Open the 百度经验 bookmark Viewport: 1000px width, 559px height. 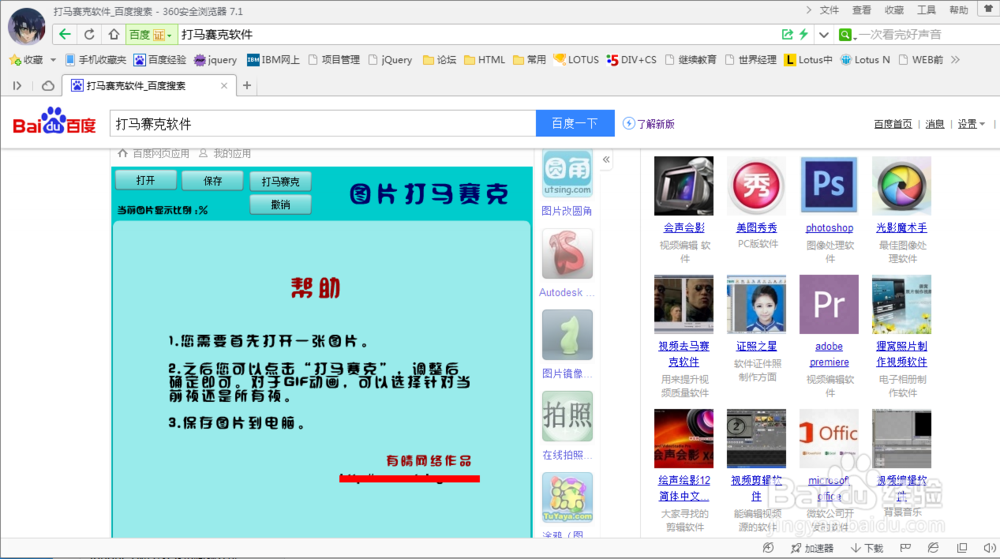[160, 60]
